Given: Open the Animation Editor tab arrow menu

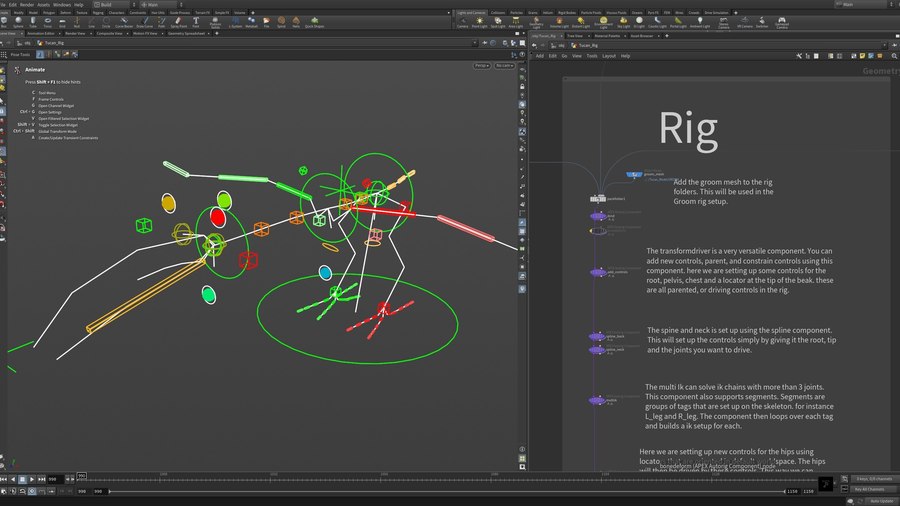Looking at the screenshot, I should (60, 34).
